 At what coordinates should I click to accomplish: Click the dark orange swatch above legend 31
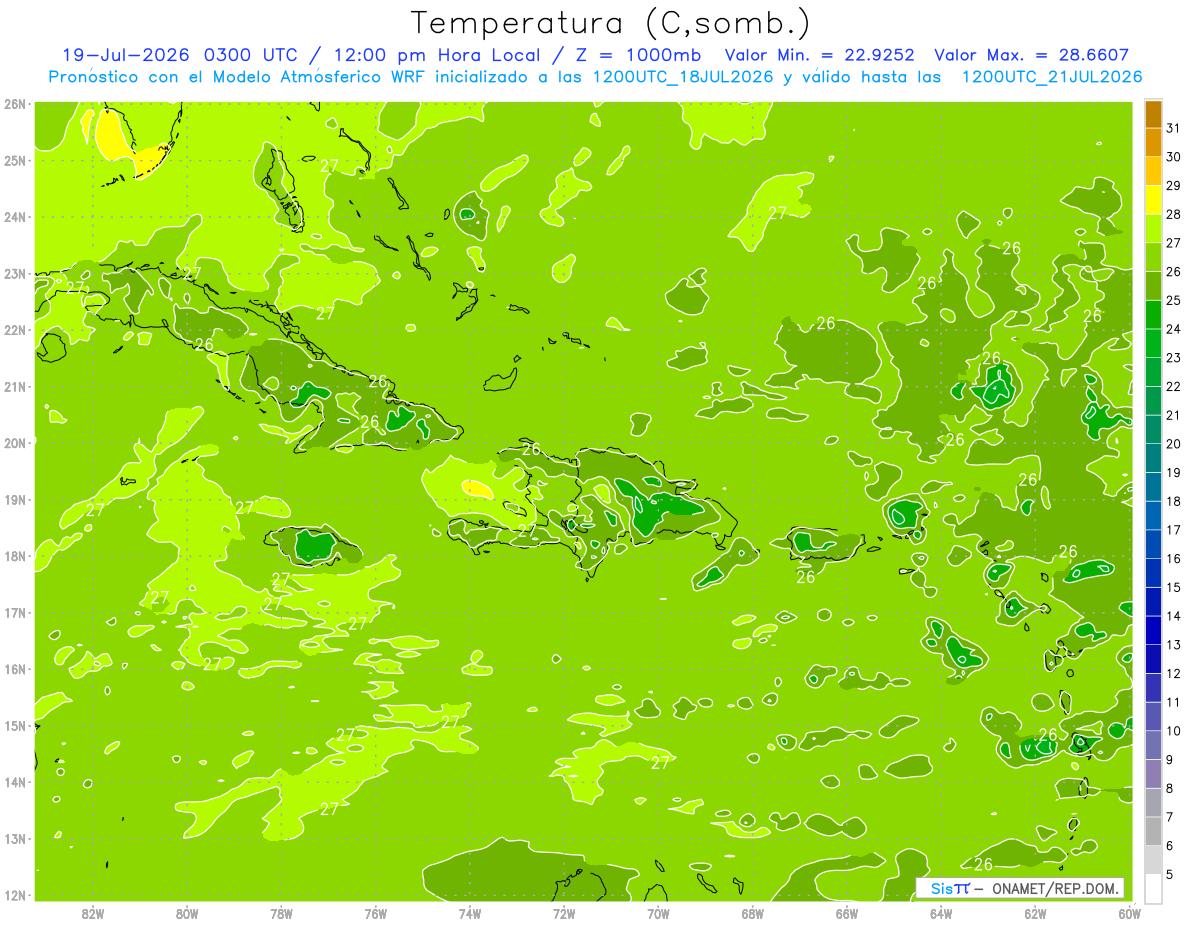1153,114
